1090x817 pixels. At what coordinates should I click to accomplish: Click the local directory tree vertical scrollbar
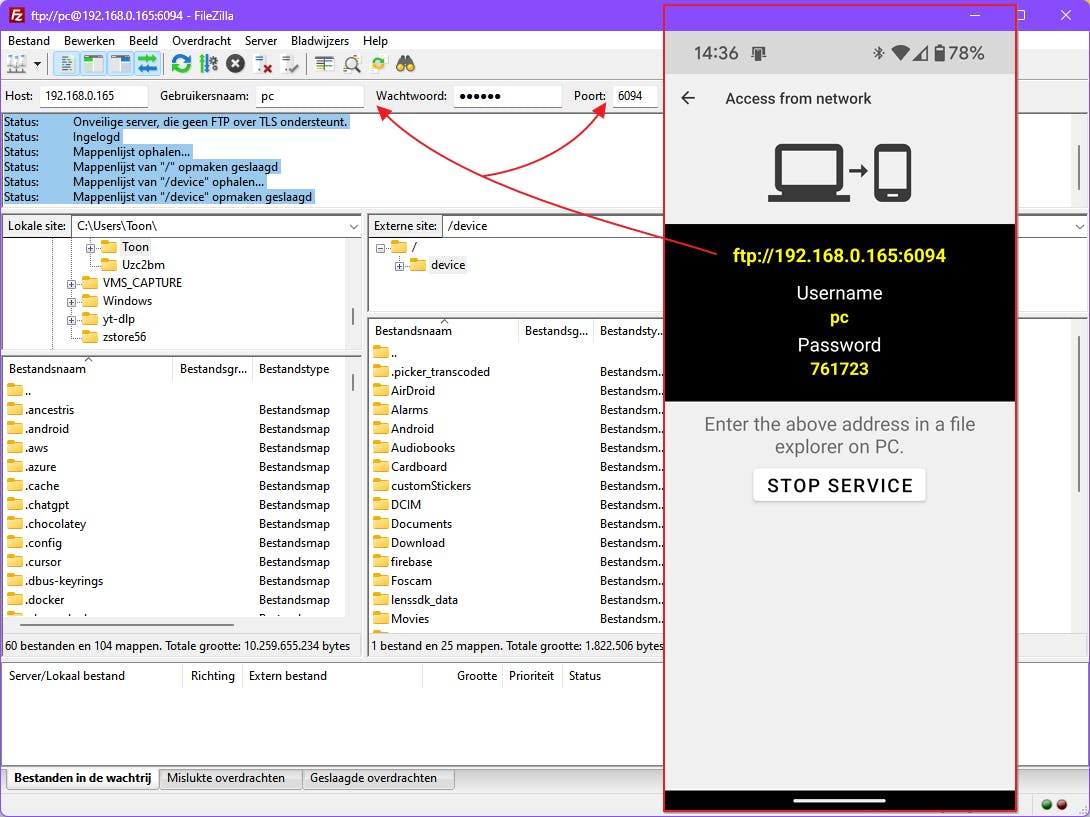click(353, 316)
